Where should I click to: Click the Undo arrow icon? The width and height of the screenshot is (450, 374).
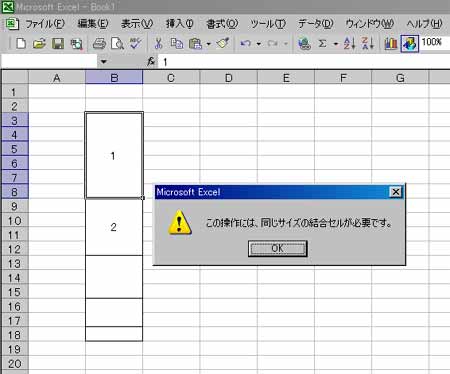pos(246,43)
